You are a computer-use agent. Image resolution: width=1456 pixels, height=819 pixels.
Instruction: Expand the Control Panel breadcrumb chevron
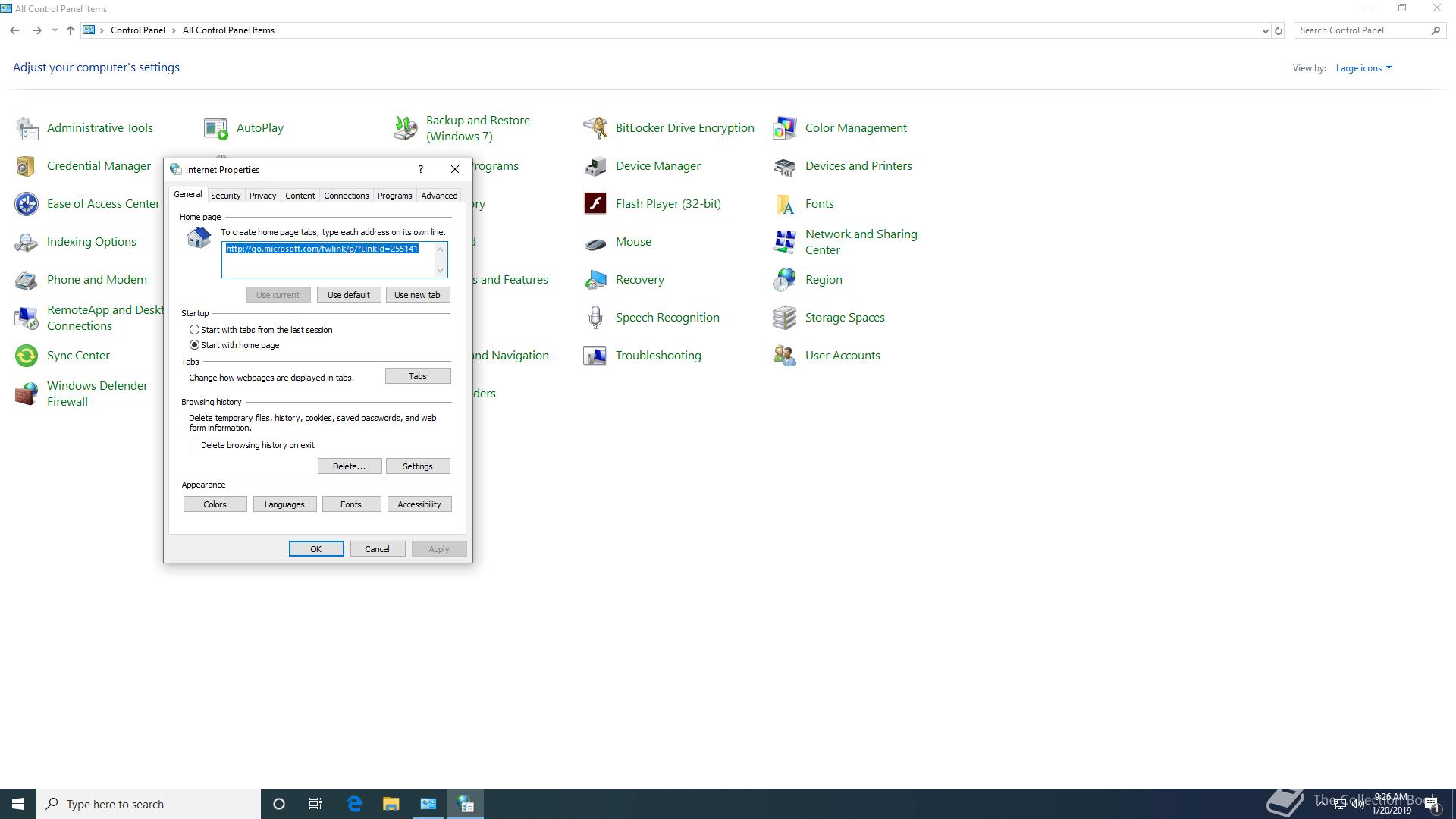pyautogui.click(x=174, y=30)
